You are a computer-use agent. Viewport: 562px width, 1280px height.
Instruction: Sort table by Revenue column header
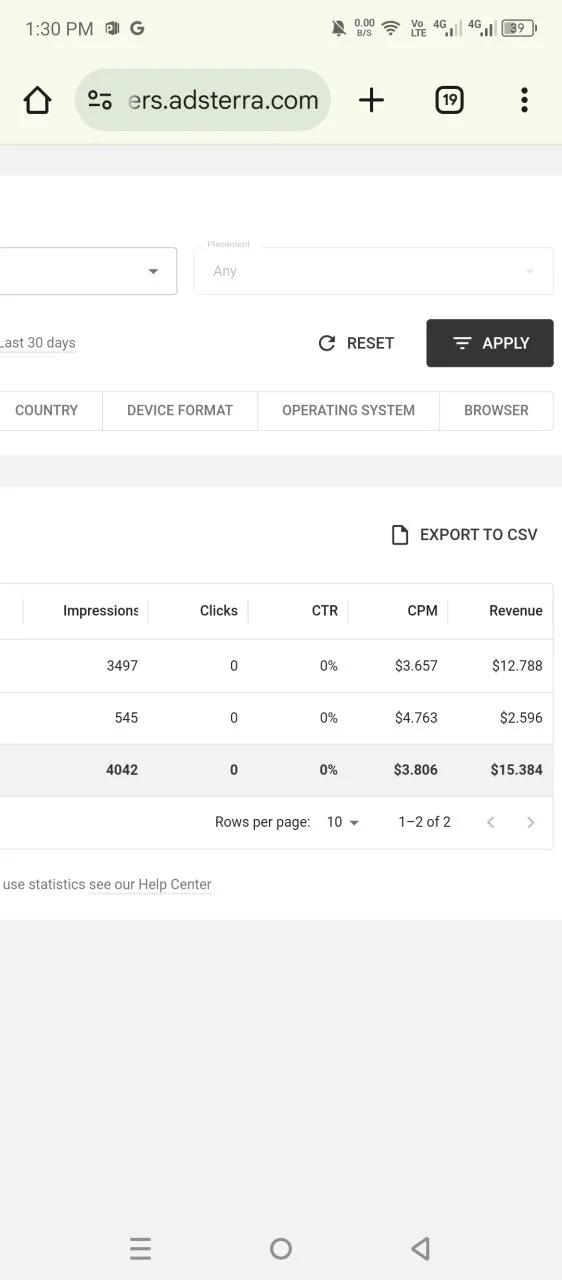516,611
